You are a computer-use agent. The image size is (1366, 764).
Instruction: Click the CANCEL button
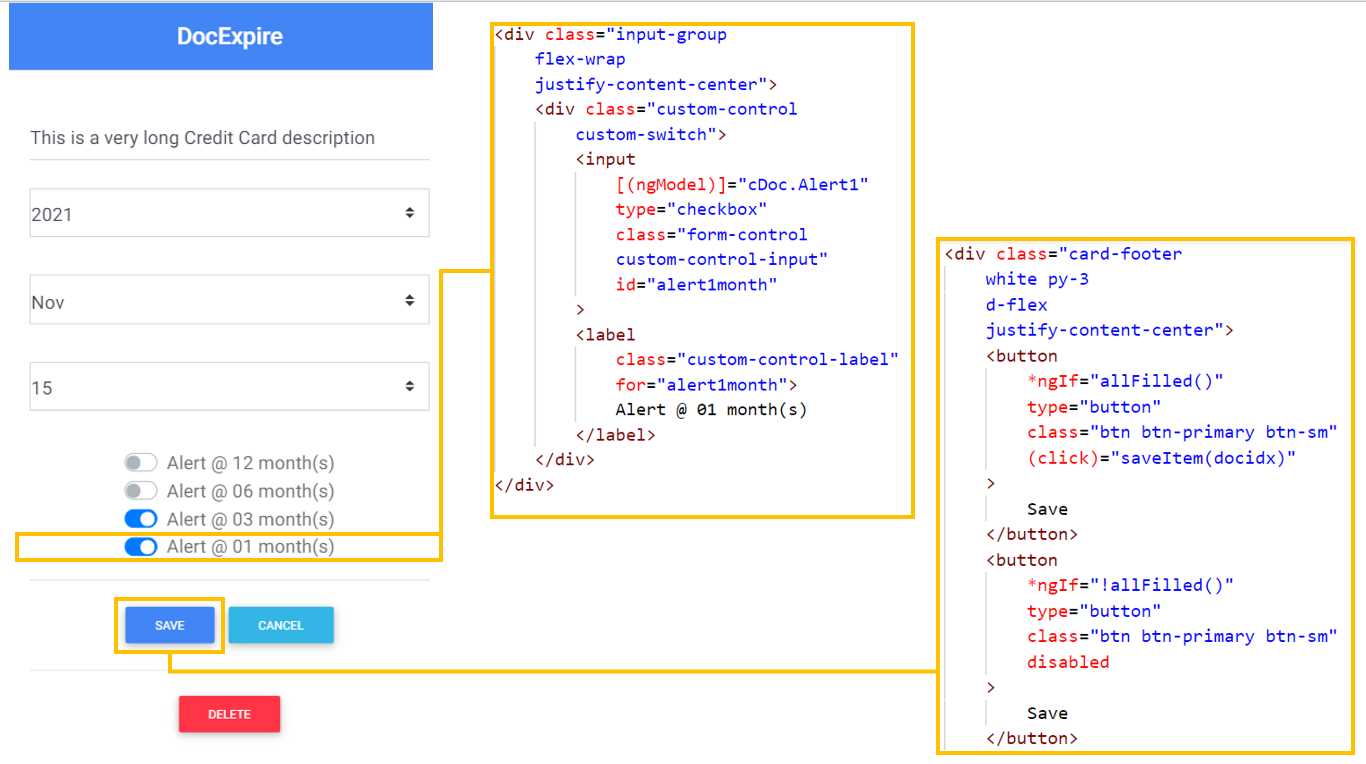coord(281,625)
